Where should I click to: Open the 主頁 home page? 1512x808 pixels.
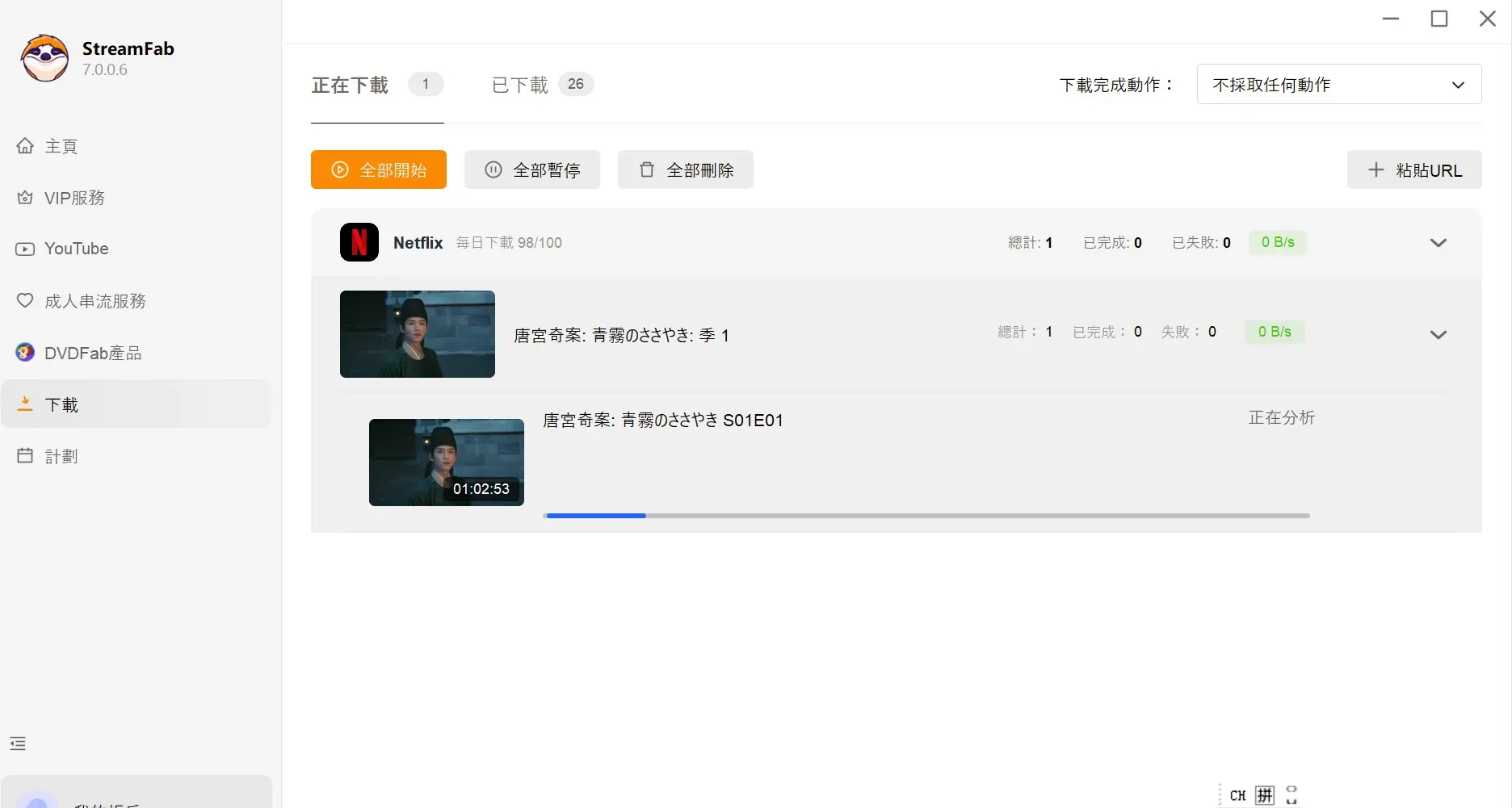coord(136,146)
